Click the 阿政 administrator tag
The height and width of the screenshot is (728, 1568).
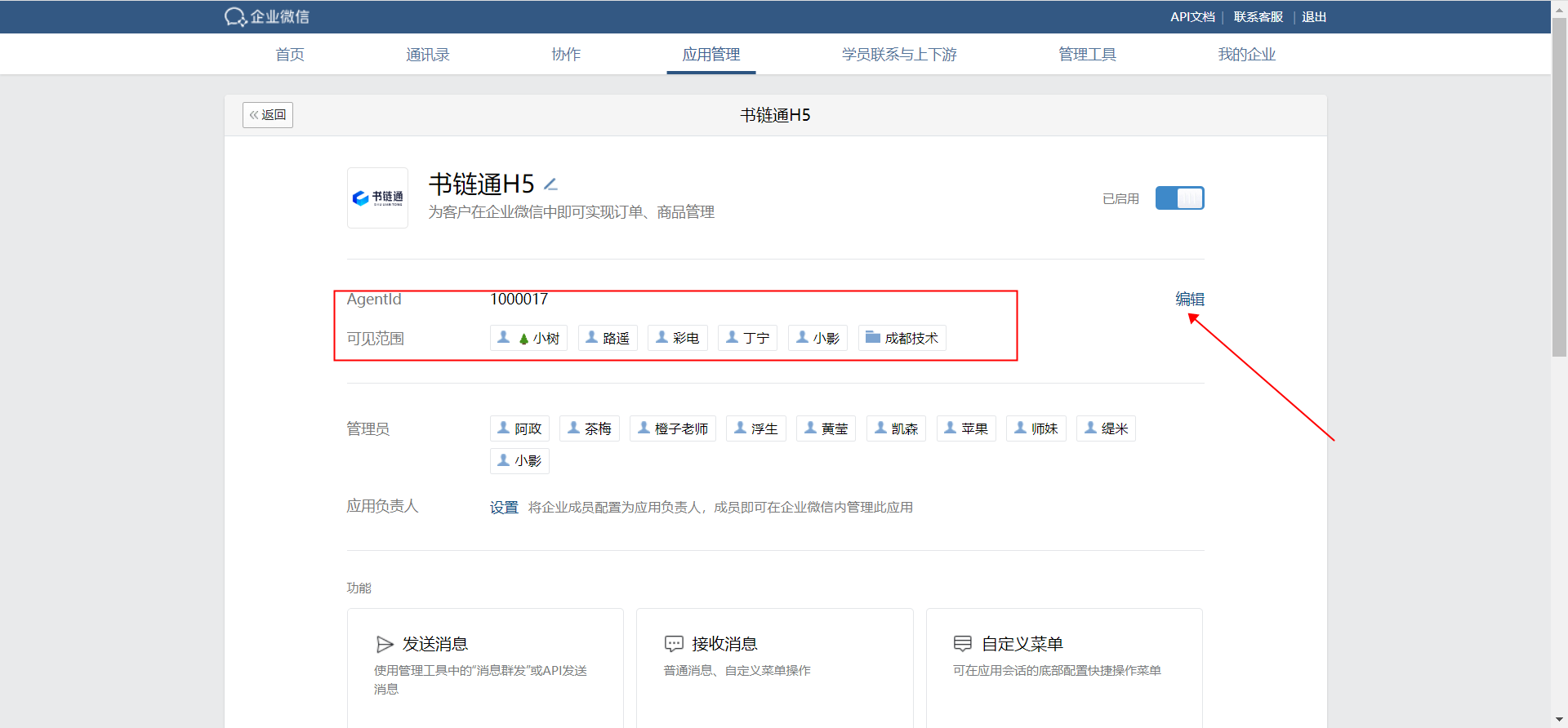click(x=519, y=428)
